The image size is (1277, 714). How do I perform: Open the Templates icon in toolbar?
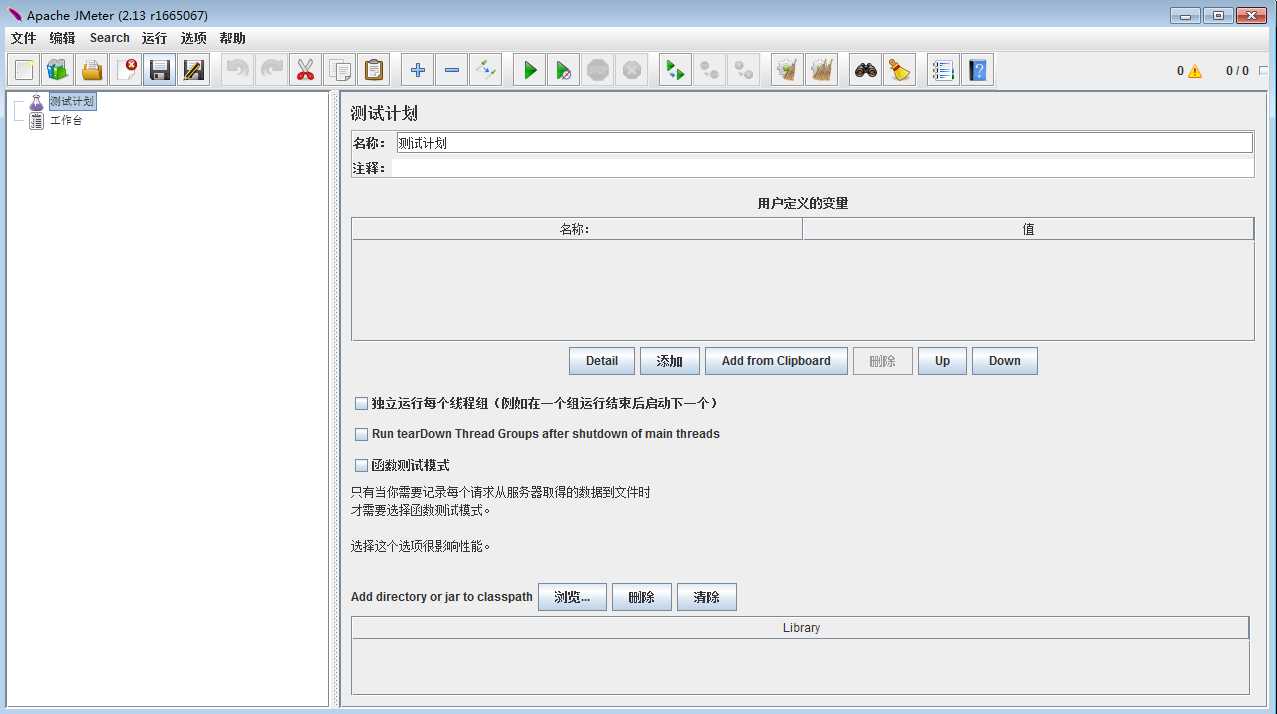click(58, 70)
